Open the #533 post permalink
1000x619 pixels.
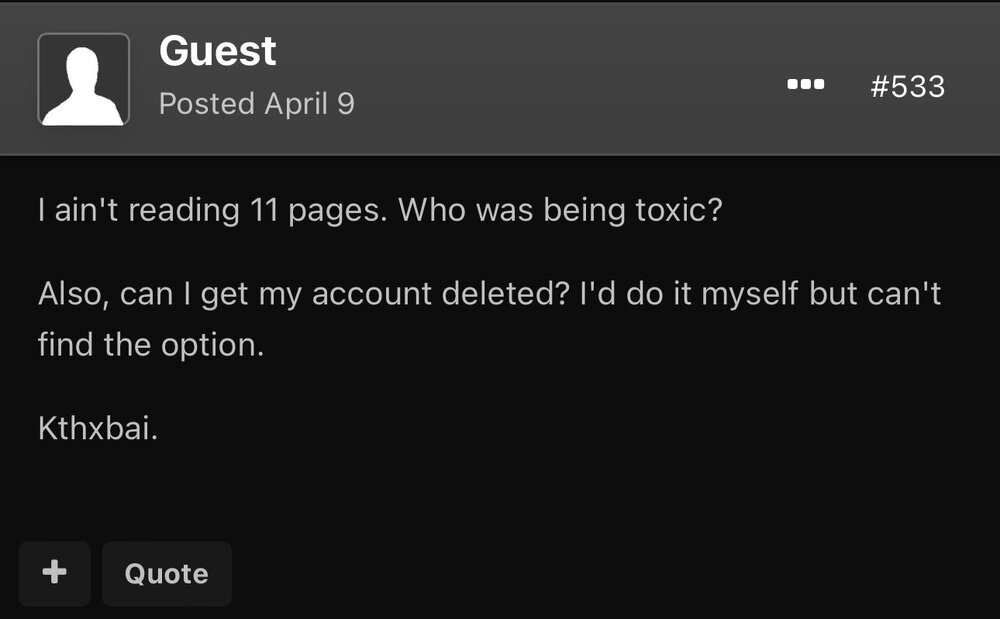pos(907,86)
